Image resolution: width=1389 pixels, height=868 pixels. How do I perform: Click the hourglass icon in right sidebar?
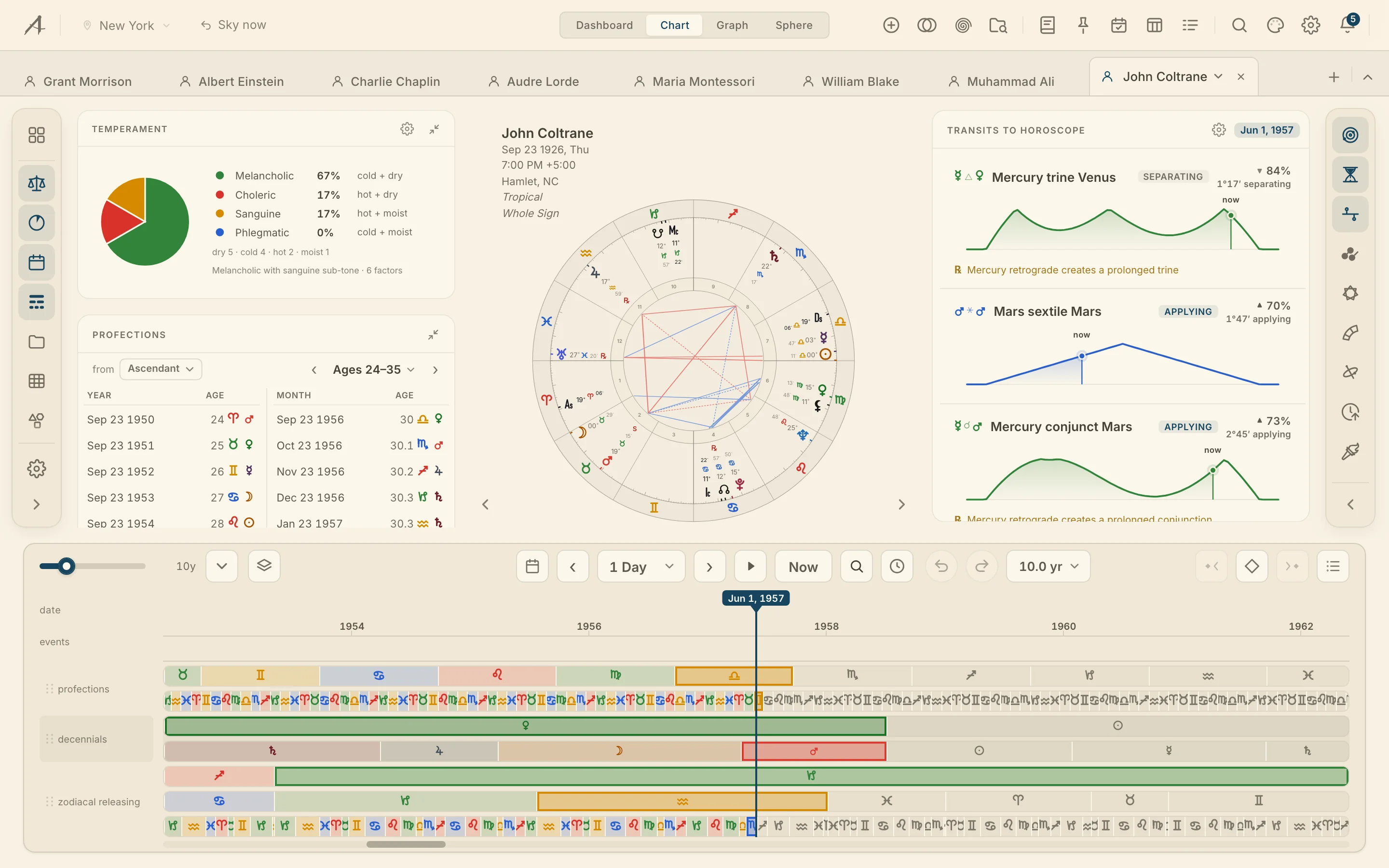(1350, 175)
